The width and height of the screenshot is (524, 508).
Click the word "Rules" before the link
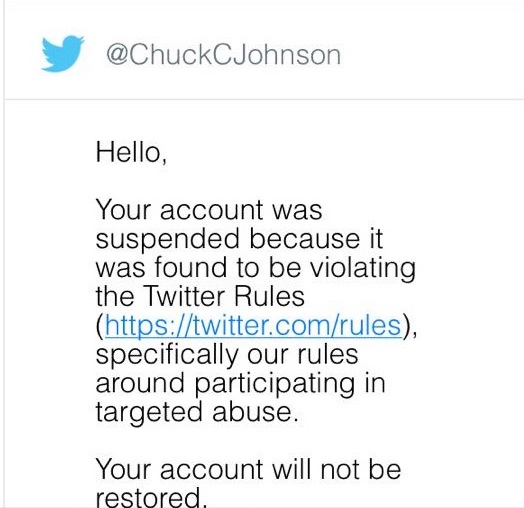pos(269,296)
